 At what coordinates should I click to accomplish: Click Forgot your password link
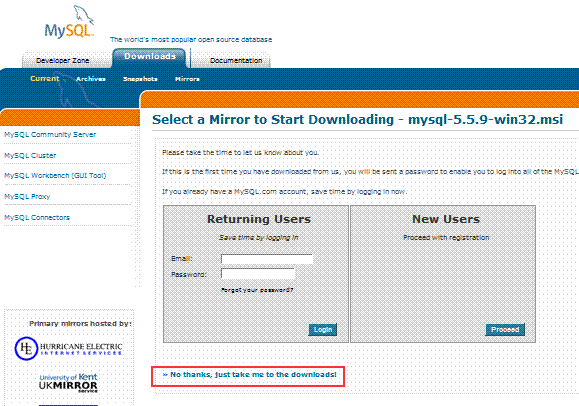pos(257,290)
